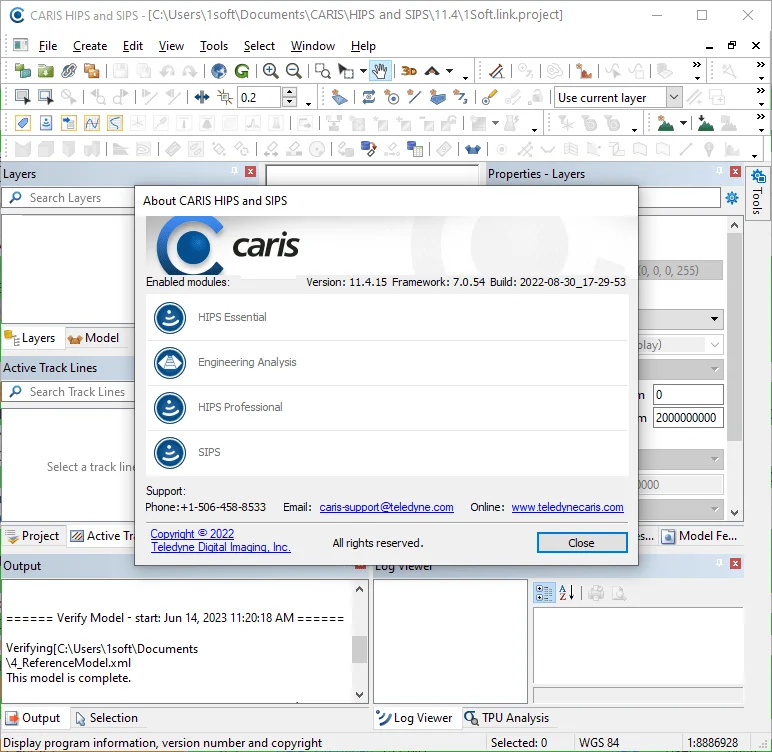Click Teledyne Digital Imaging, Inc. link
772x752 pixels.
coord(221,547)
